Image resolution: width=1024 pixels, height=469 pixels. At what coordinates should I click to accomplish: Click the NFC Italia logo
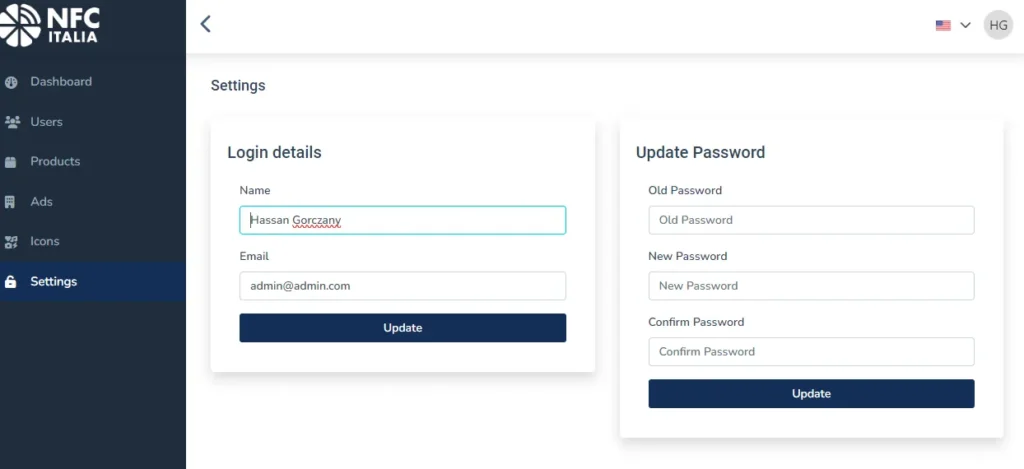click(x=50, y=24)
